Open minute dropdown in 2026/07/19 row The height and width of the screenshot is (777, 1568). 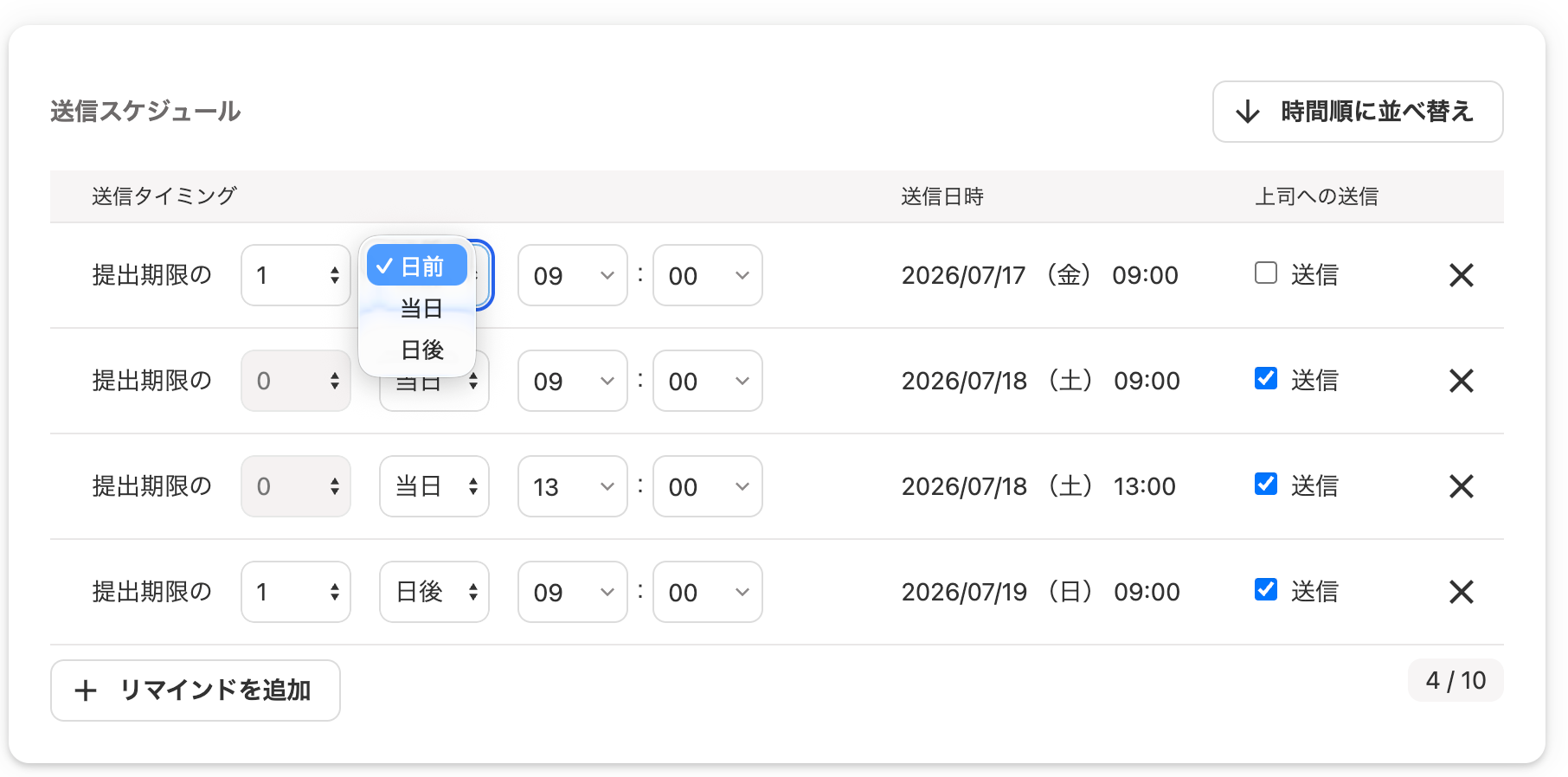coord(708,592)
